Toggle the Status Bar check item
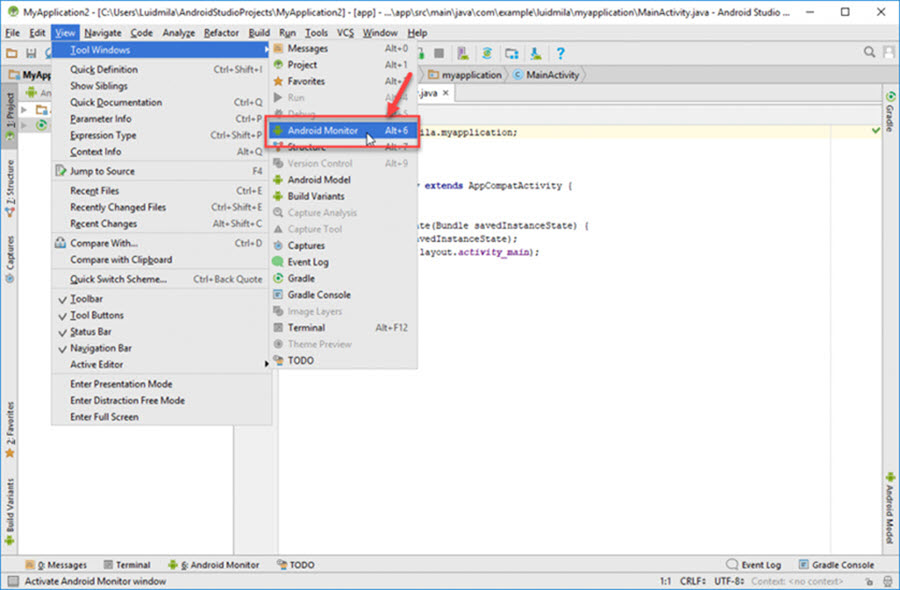 pos(161,332)
